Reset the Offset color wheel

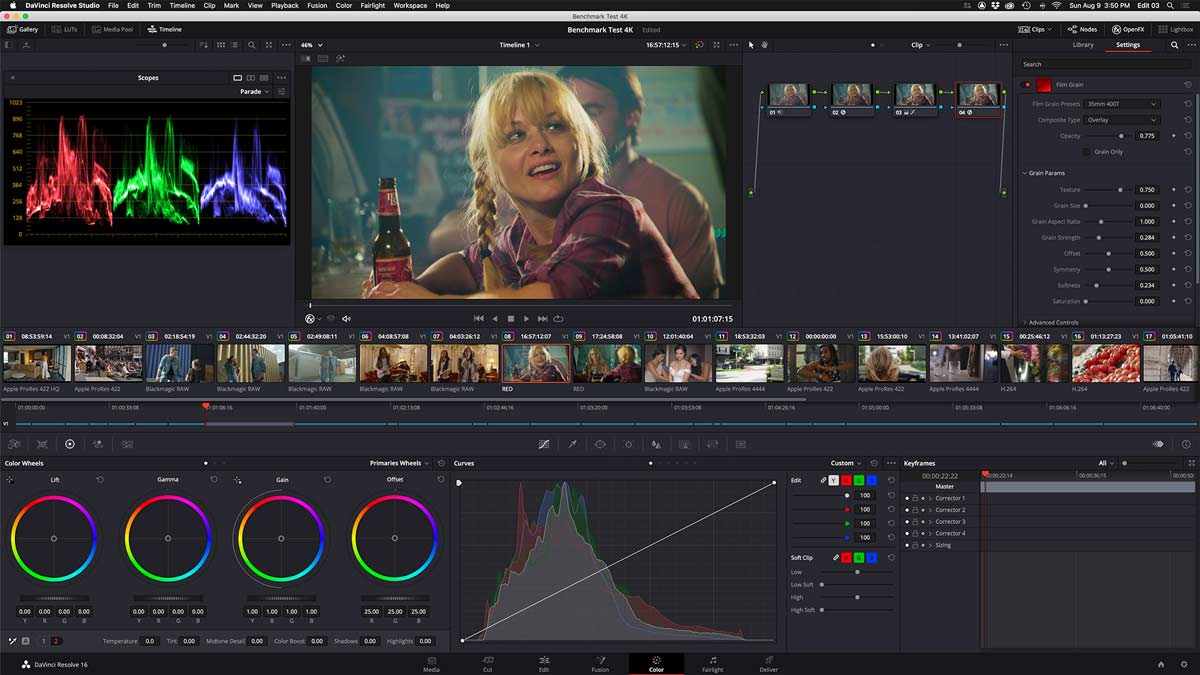tap(441, 480)
